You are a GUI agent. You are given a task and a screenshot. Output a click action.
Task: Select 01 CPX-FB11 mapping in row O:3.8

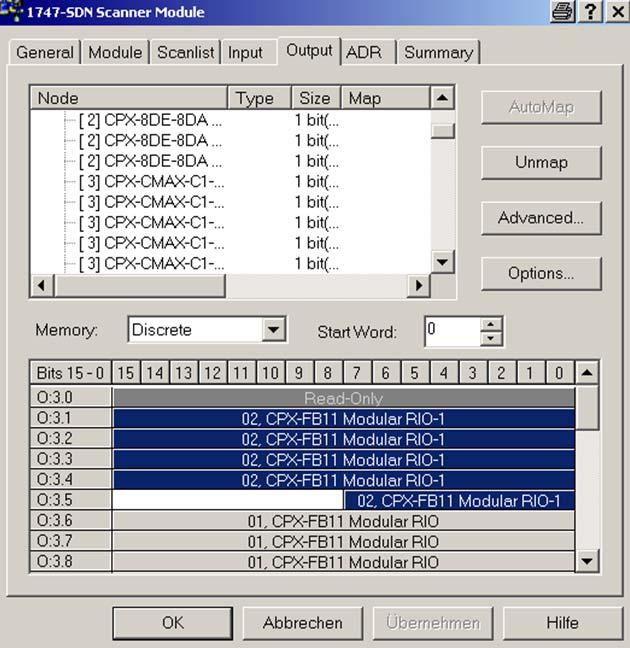click(x=344, y=562)
